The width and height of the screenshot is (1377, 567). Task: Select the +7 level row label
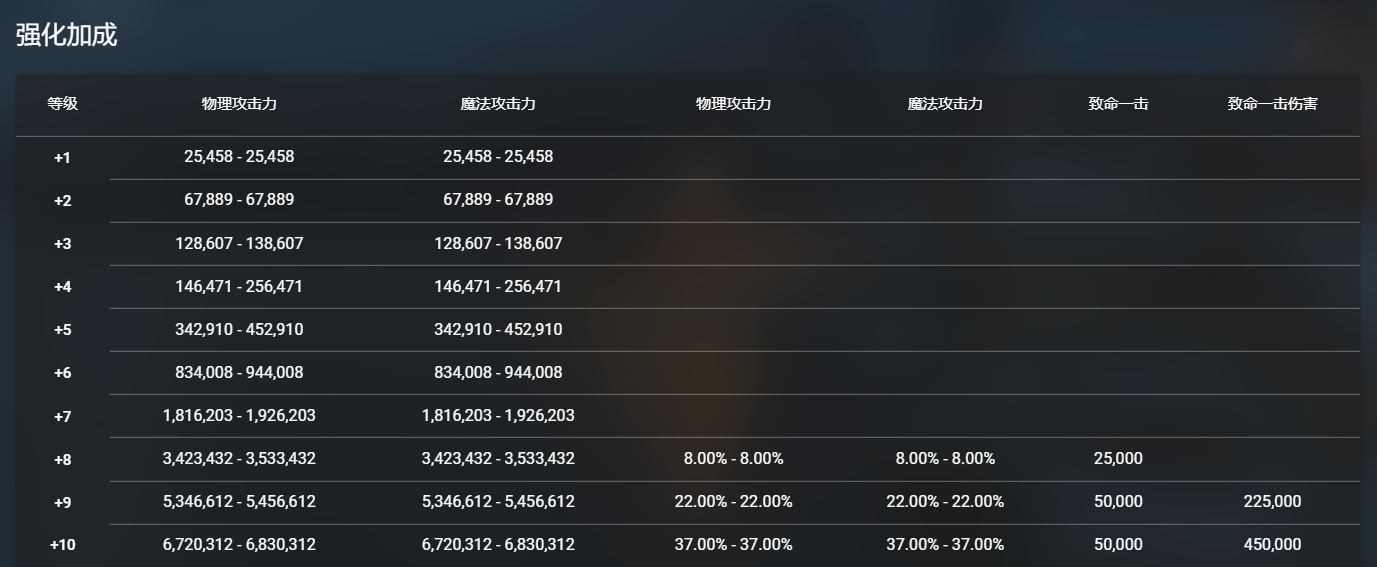[62, 416]
